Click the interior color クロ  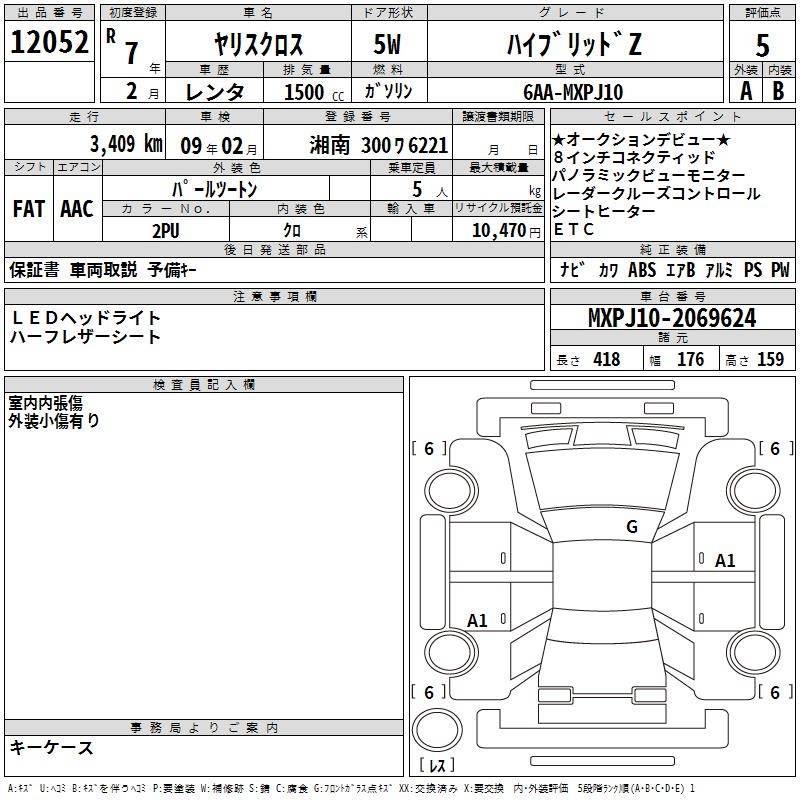[292, 231]
